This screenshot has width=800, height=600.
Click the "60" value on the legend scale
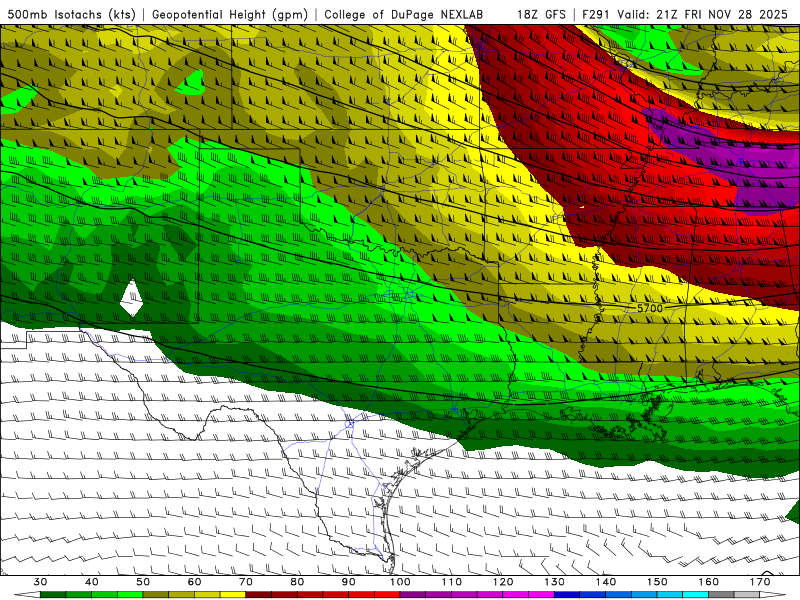194,582
